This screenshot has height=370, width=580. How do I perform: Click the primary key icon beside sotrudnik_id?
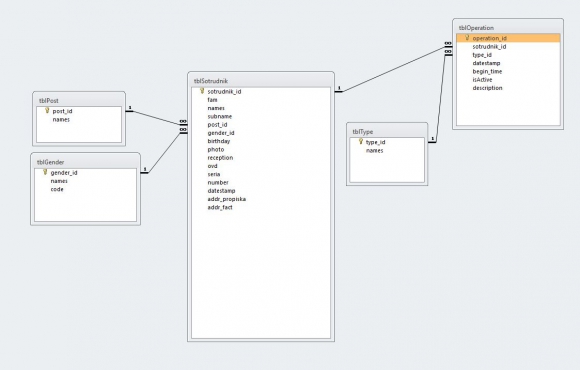(202, 91)
